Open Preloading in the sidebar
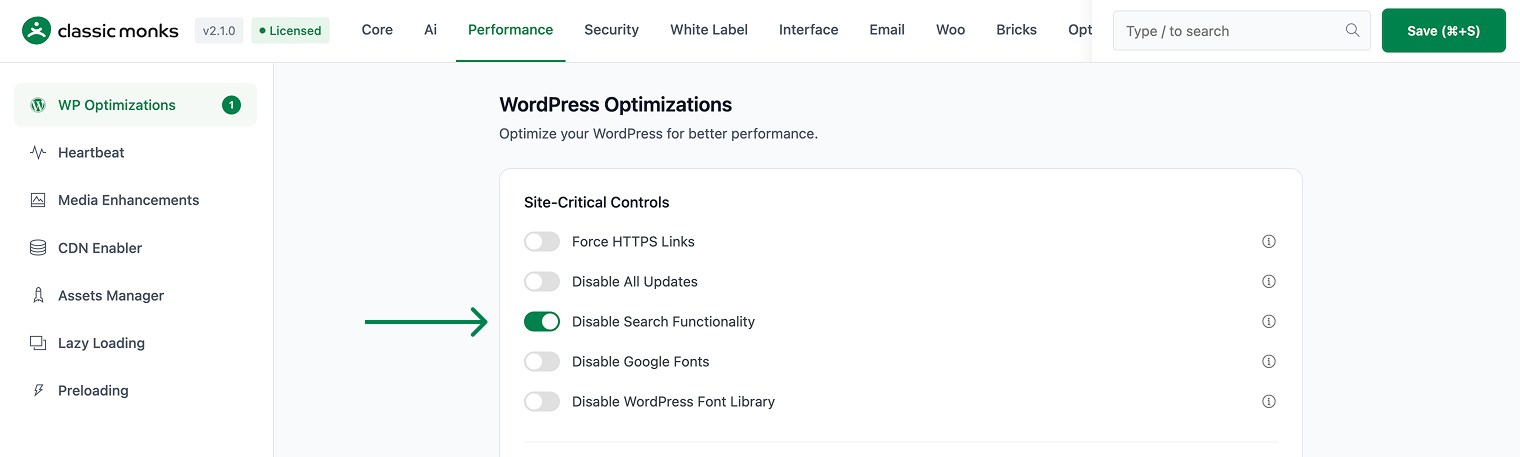 point(135,391)
